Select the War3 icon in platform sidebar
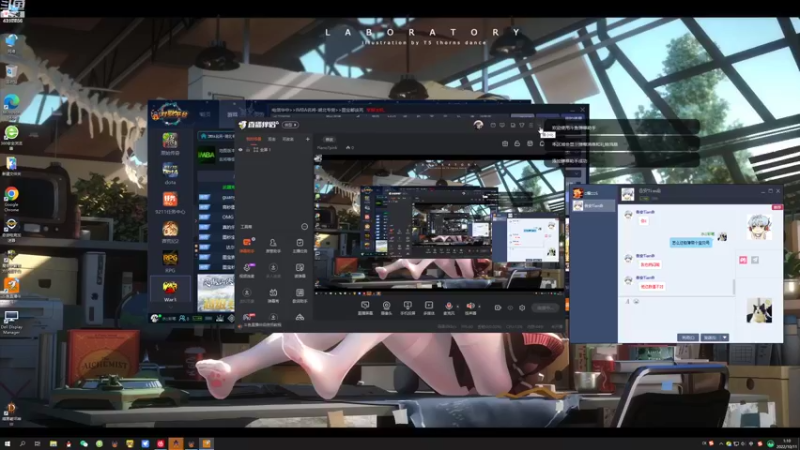Image resolution: width=800 pixels, height=450 pixels. pos(170,287)
